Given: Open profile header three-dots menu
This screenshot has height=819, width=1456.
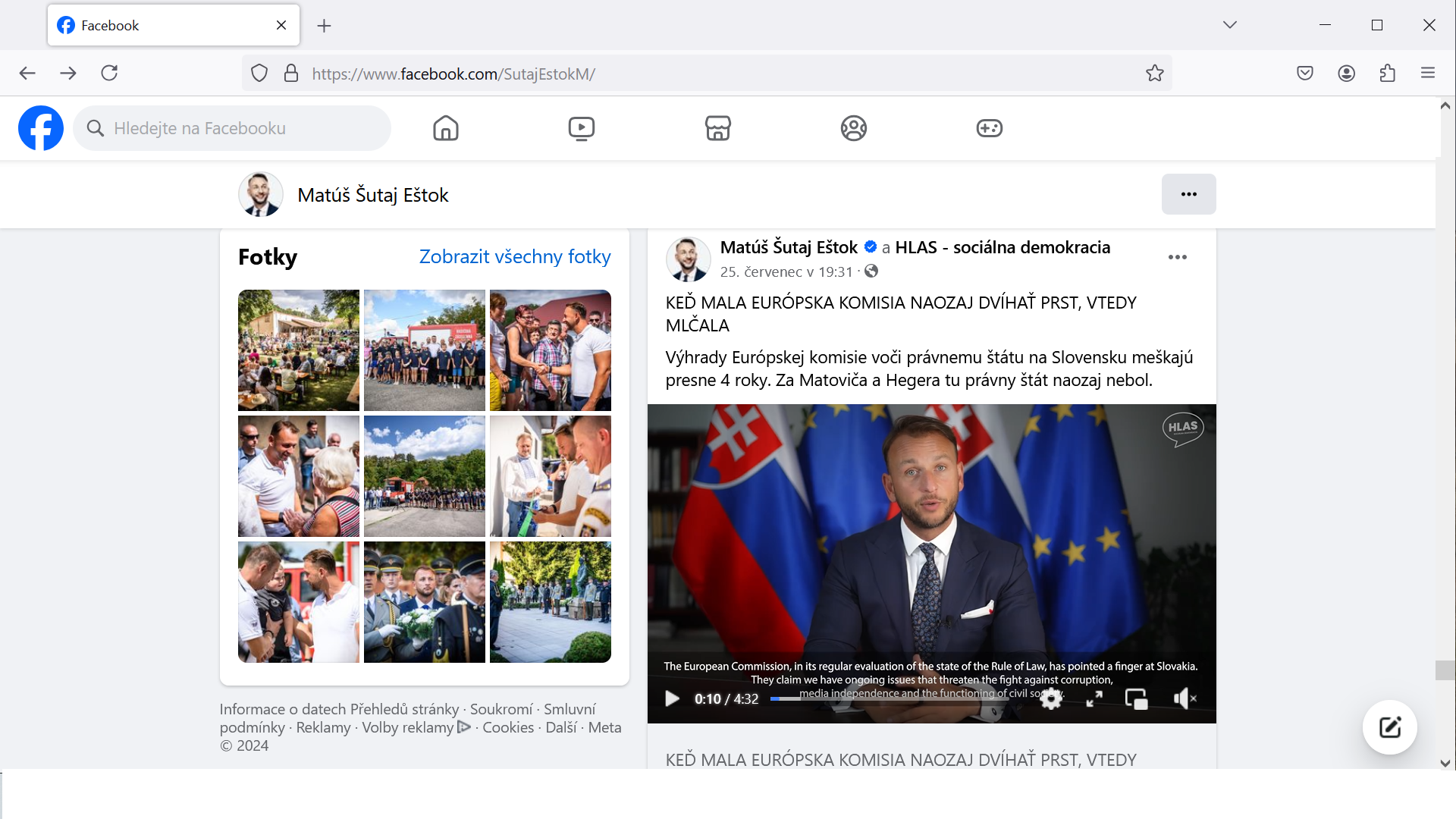Looking at the screenshot, I should click(1188, 194).
